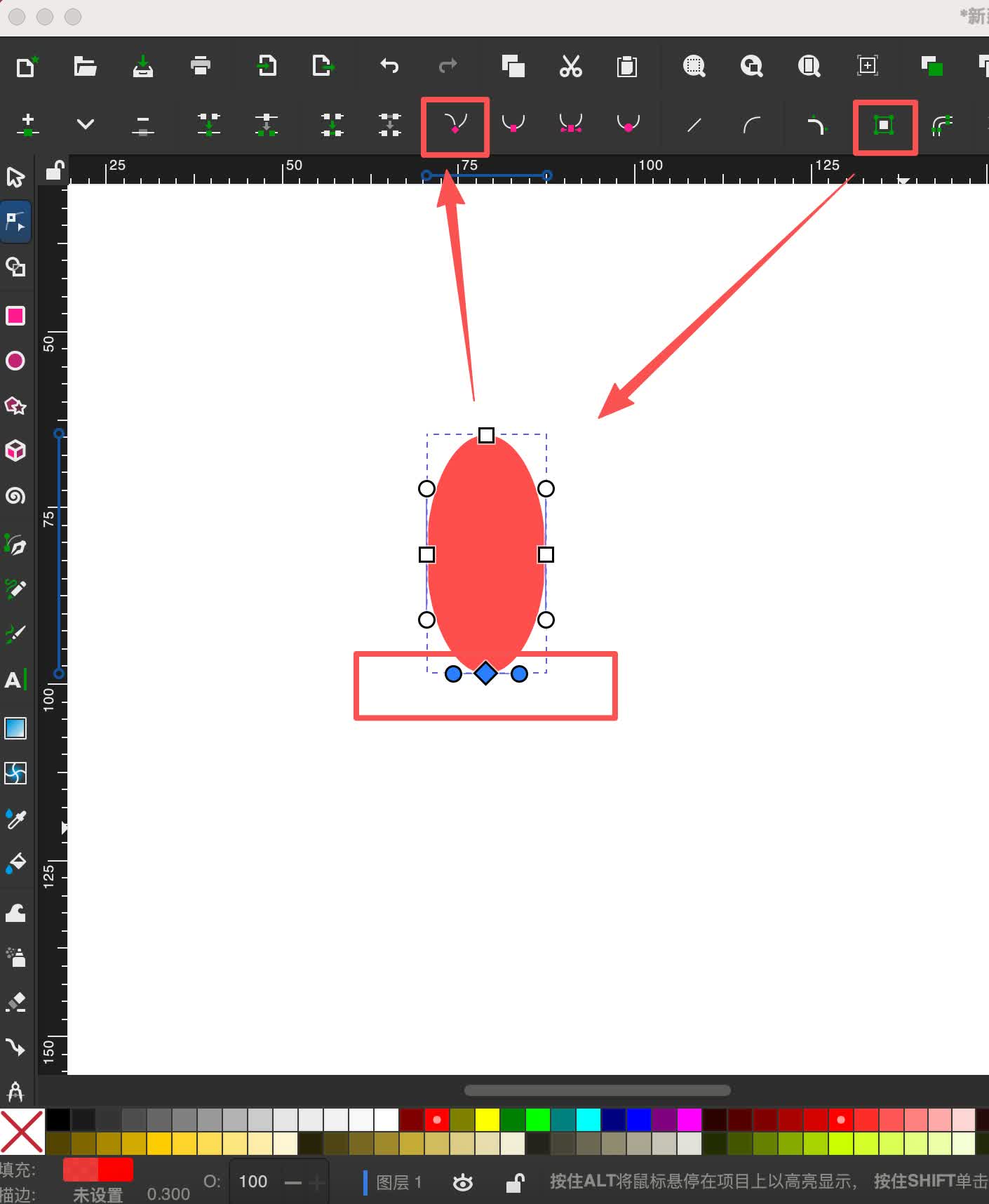This screenshot has width=989, height=1204.
Task: Open the 图层 1 layer selector
Action: point(398,1182)
